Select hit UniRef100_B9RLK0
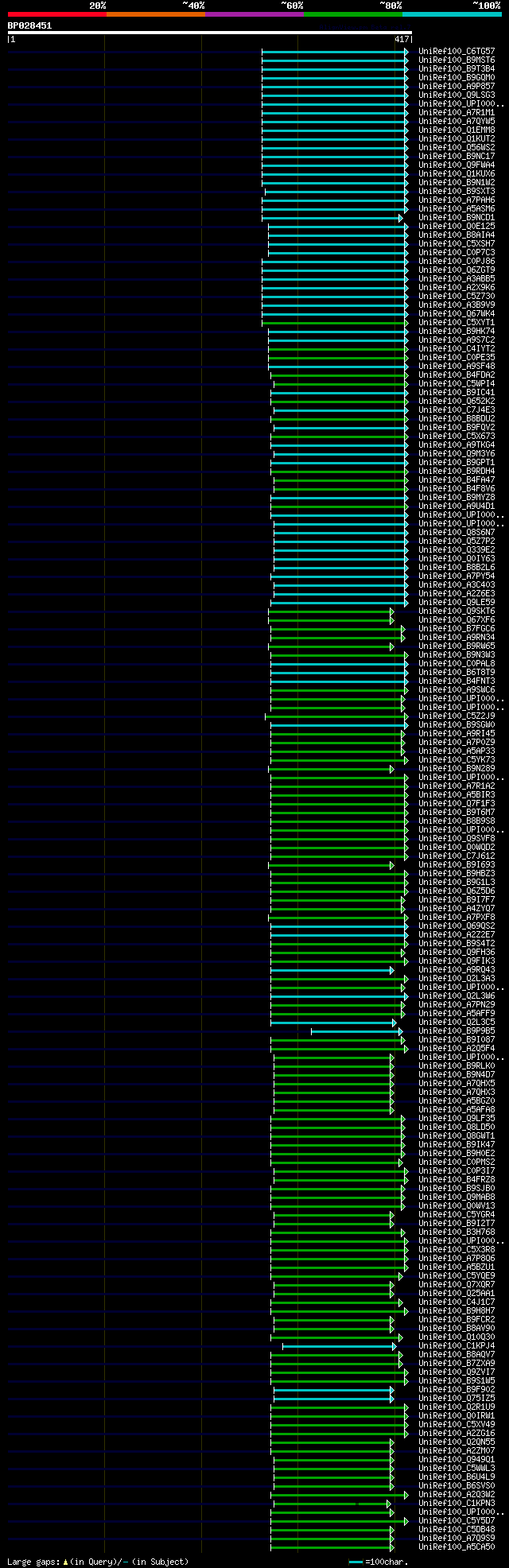The image size is (509, 1568). coord(457,1065)
